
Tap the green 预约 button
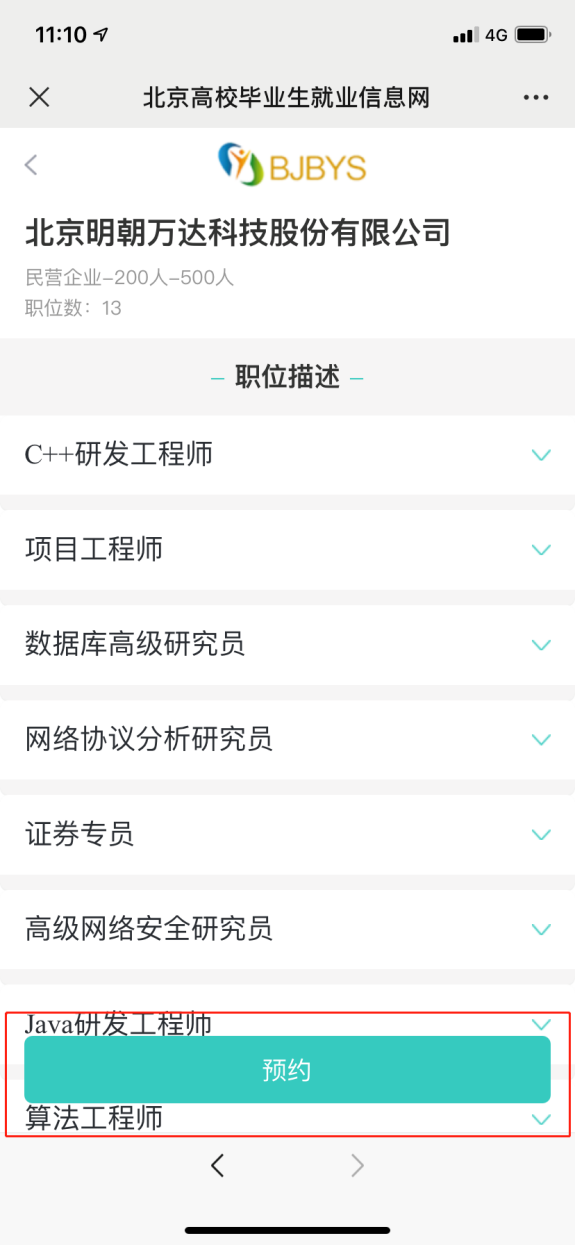[287, 1070]
